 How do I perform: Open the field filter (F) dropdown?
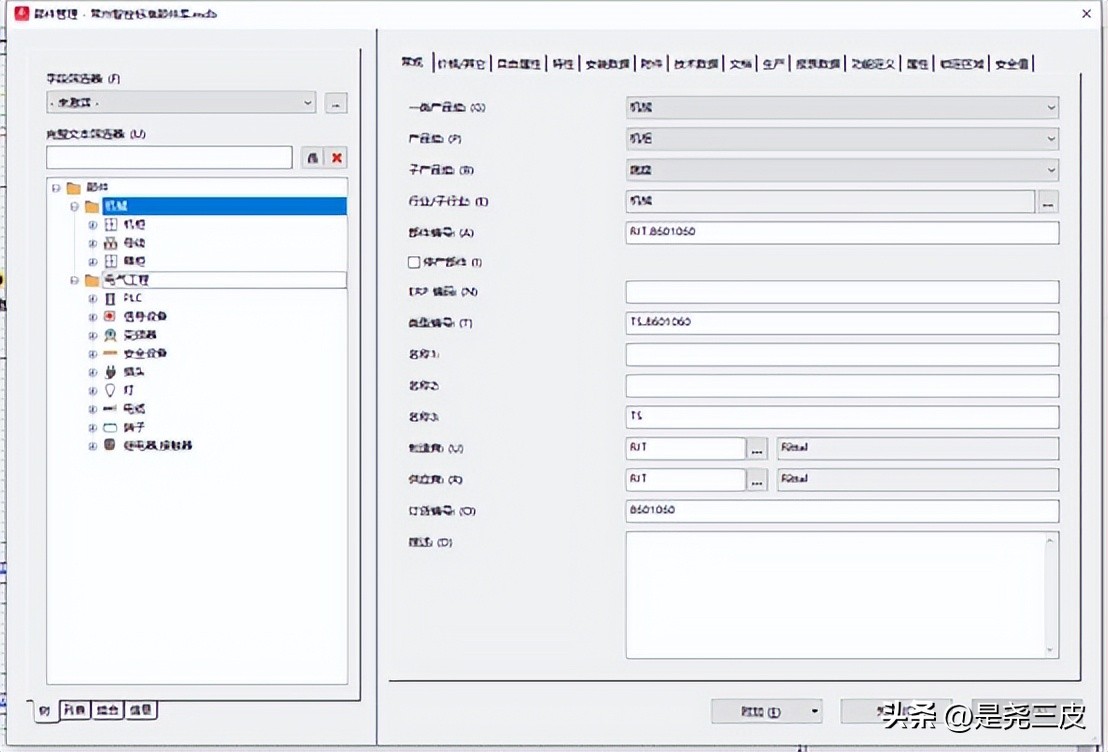308,102
